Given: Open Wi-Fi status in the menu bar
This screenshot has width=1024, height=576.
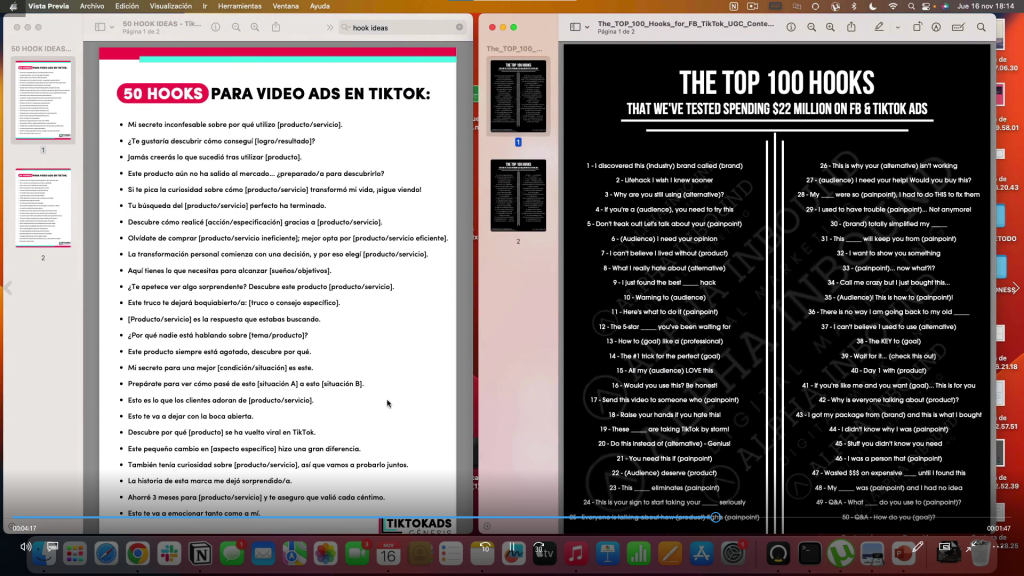Looking at the screenshot, I should pyautogui.click(x=893, y=7).
